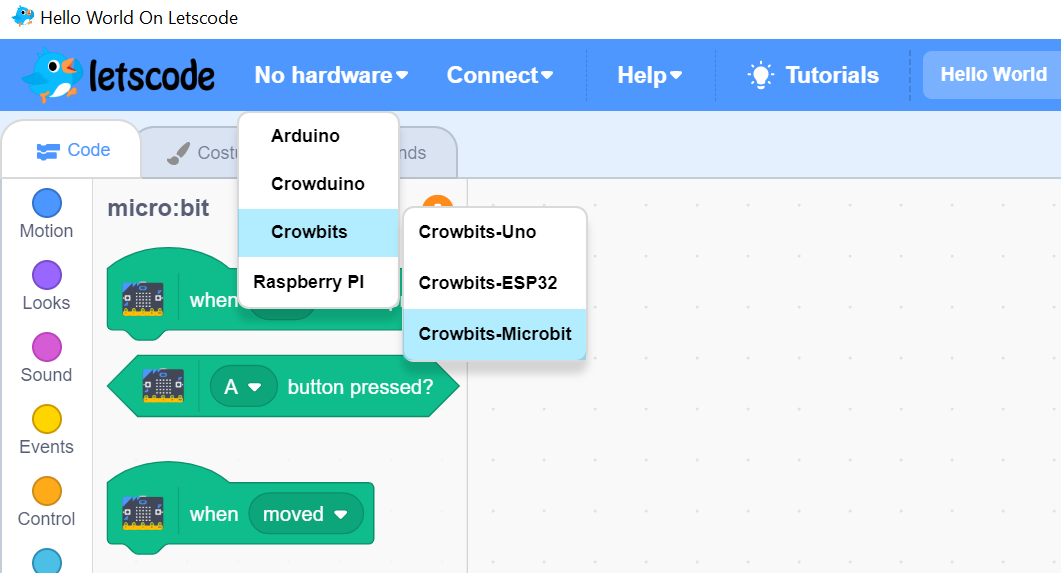Select the Sound block category circle
1061x573 pixels.
47,347
